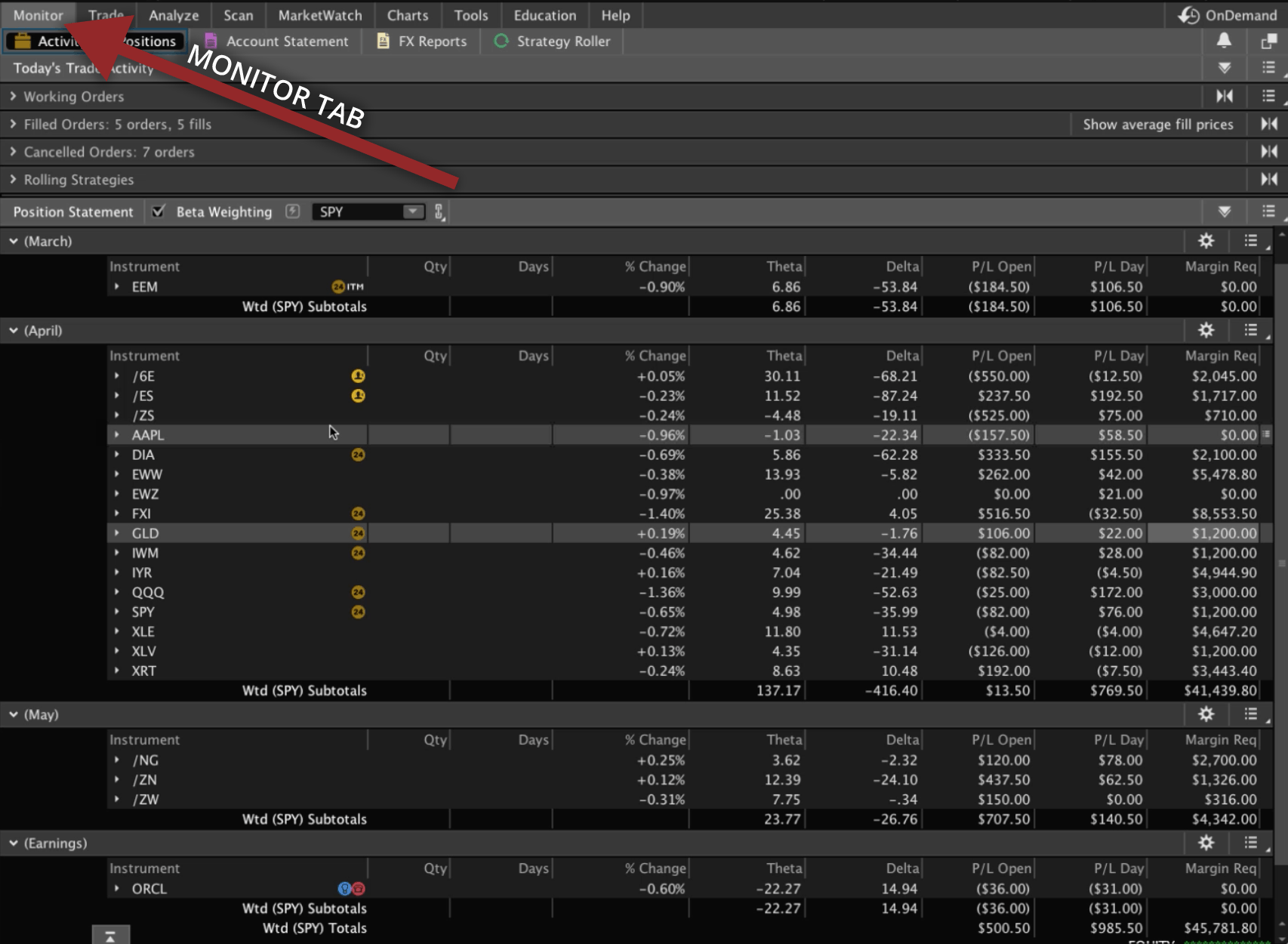Click Rolling Strategies column-fit icon

pyautogui.click(x=1268, y=180)
